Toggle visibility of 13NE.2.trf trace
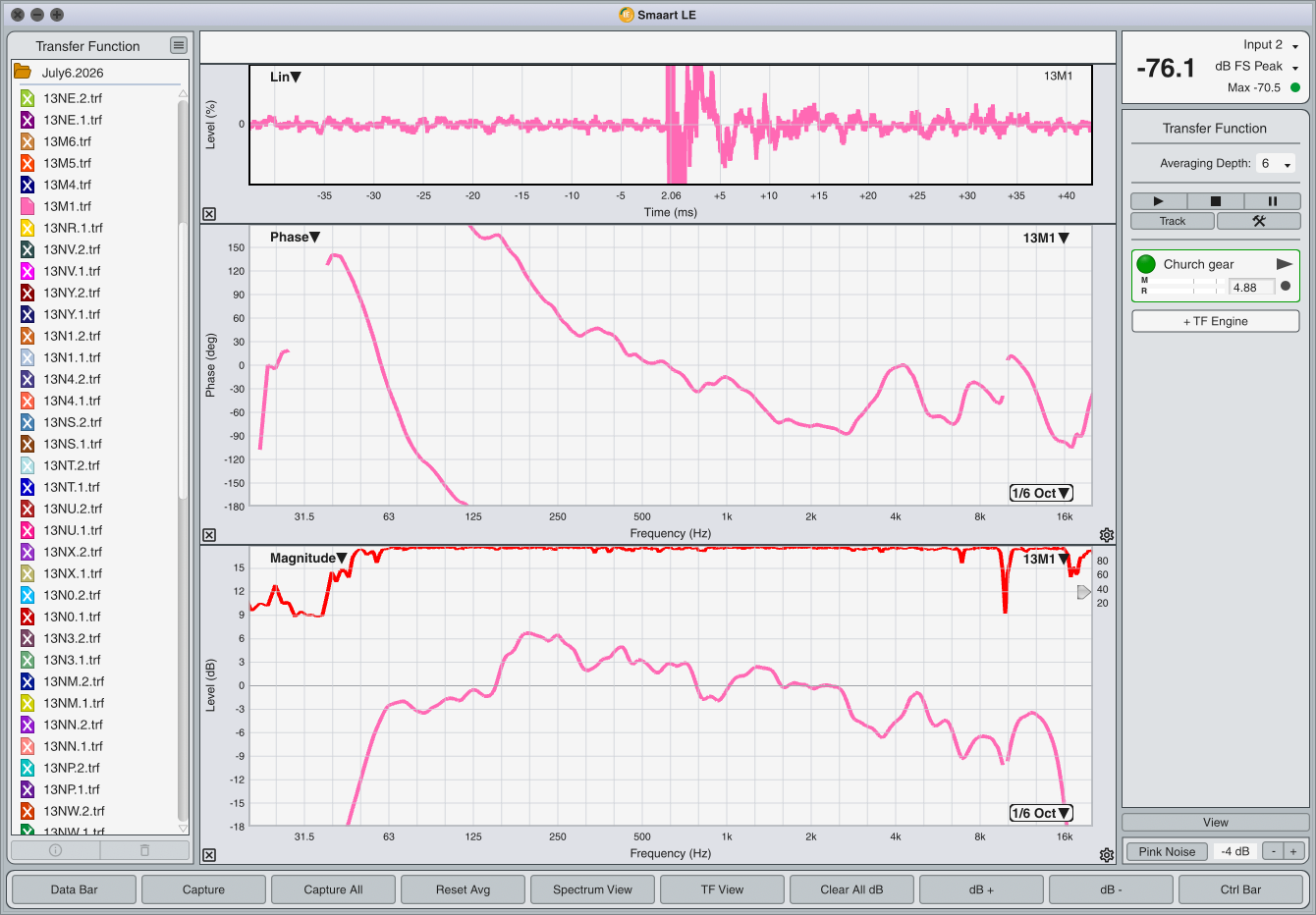1316x915 pixels. pyautogui.click(x=27, y=98)
